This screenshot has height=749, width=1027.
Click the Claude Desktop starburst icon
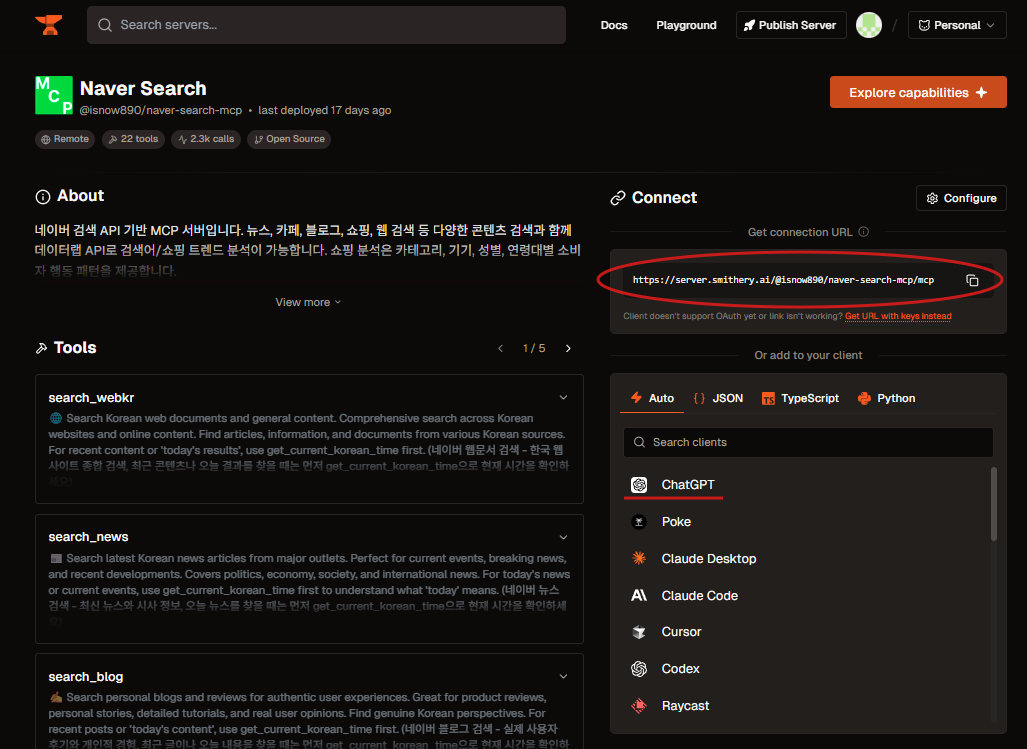click(639, 558)
